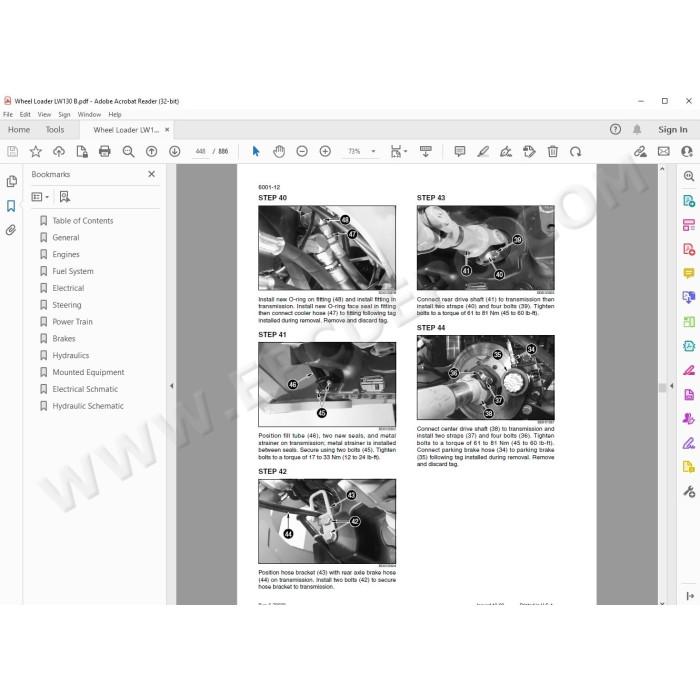Click the upload to cloud icon
700x700 pixels.
59,152
